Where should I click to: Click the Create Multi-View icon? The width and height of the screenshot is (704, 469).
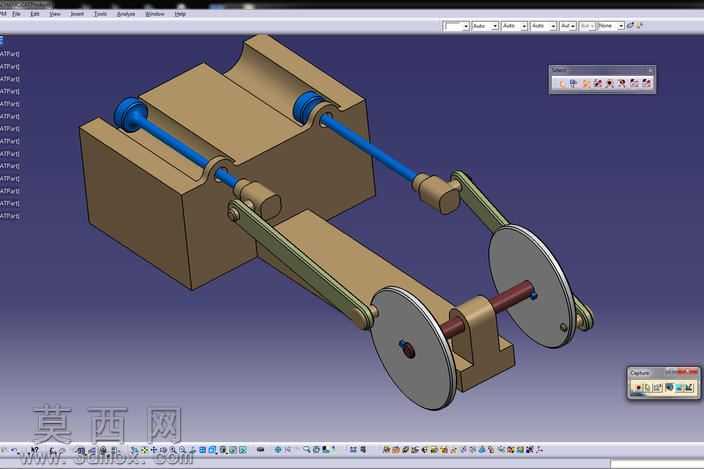(x=202, y=450)
